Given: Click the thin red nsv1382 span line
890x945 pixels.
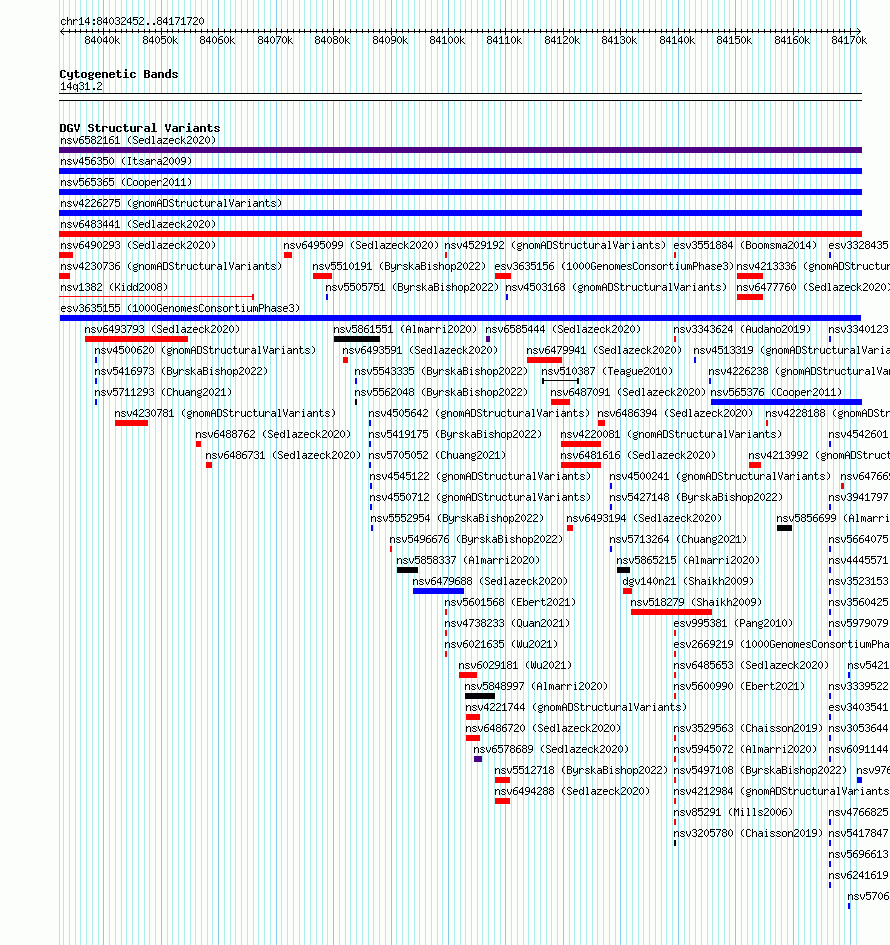Looking at the screenshot, I should coord(157,297).
